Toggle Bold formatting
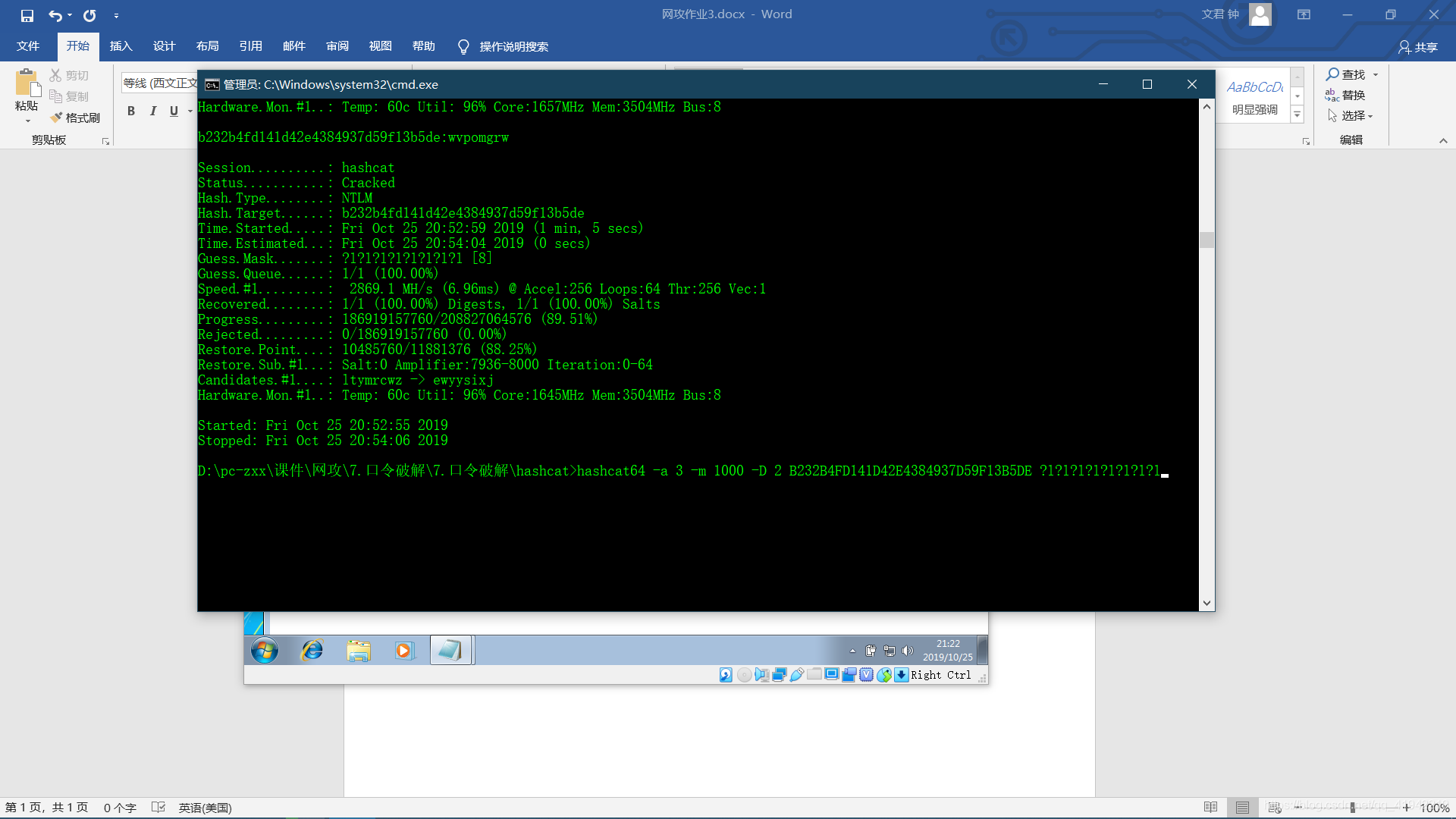 tap(131, 111)
